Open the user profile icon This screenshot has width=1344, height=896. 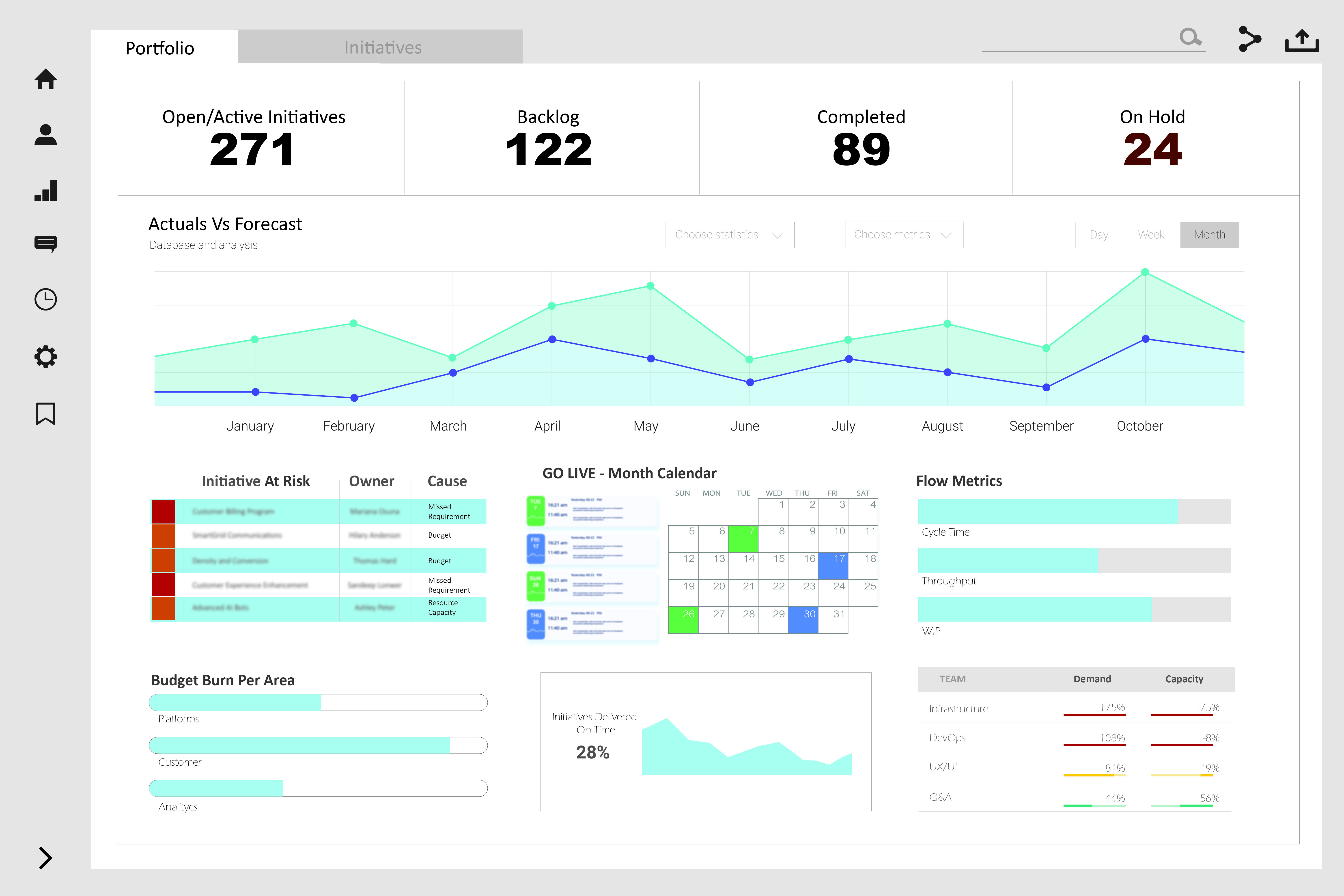coord(46,135)
